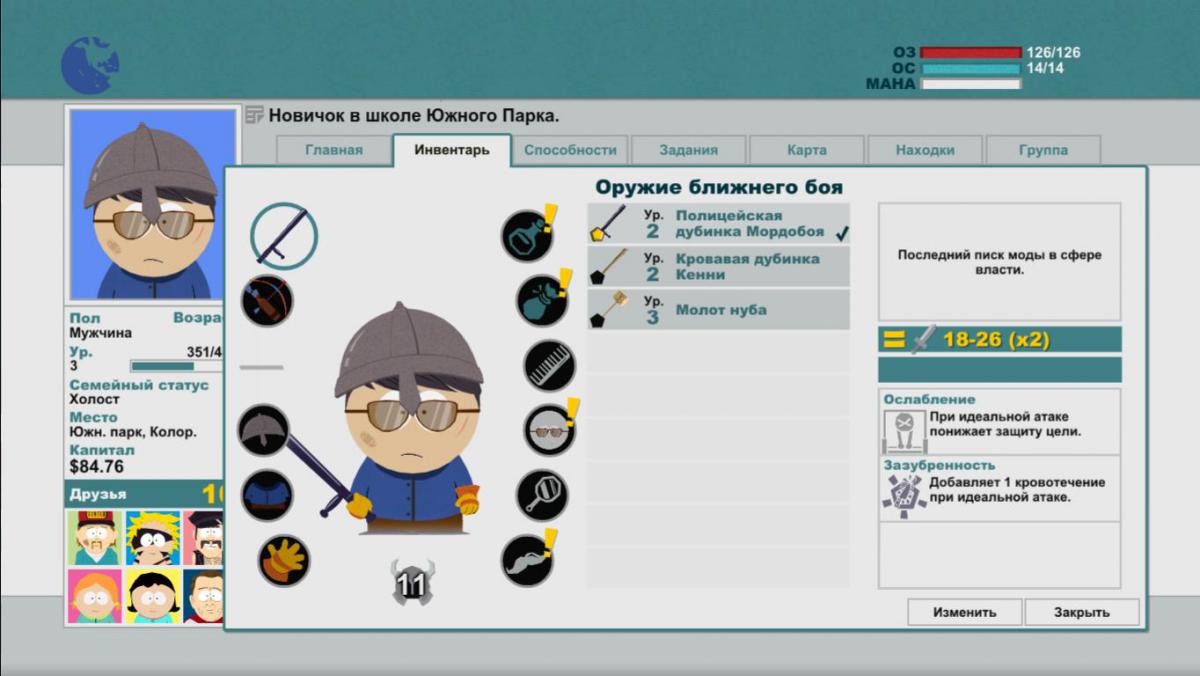Select the glasses accessory slot
The height and width of the screenshot is (676, 1200).
pyautogui.click(x=549, y=430)
